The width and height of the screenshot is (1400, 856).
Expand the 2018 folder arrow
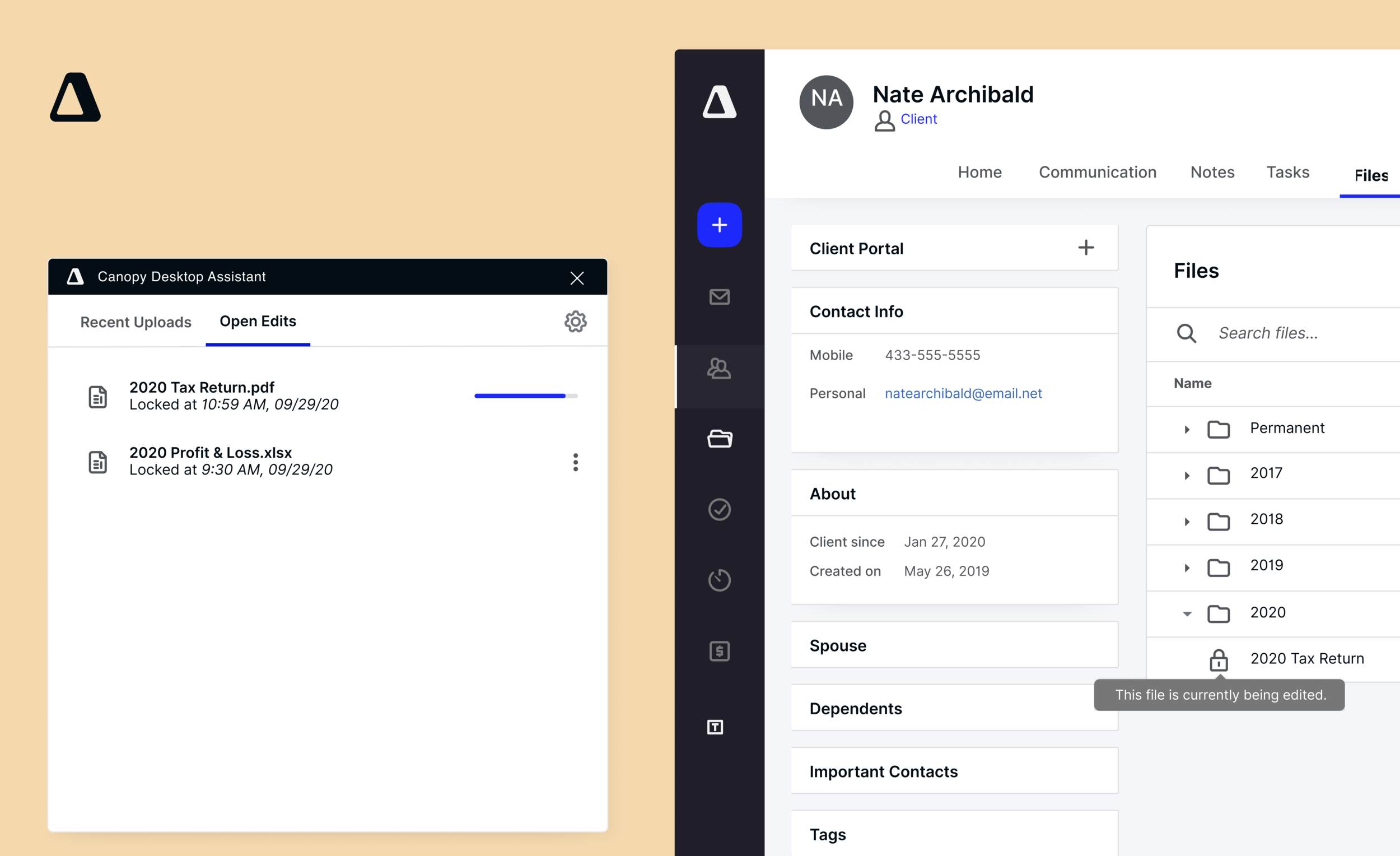click(1187, 522)
